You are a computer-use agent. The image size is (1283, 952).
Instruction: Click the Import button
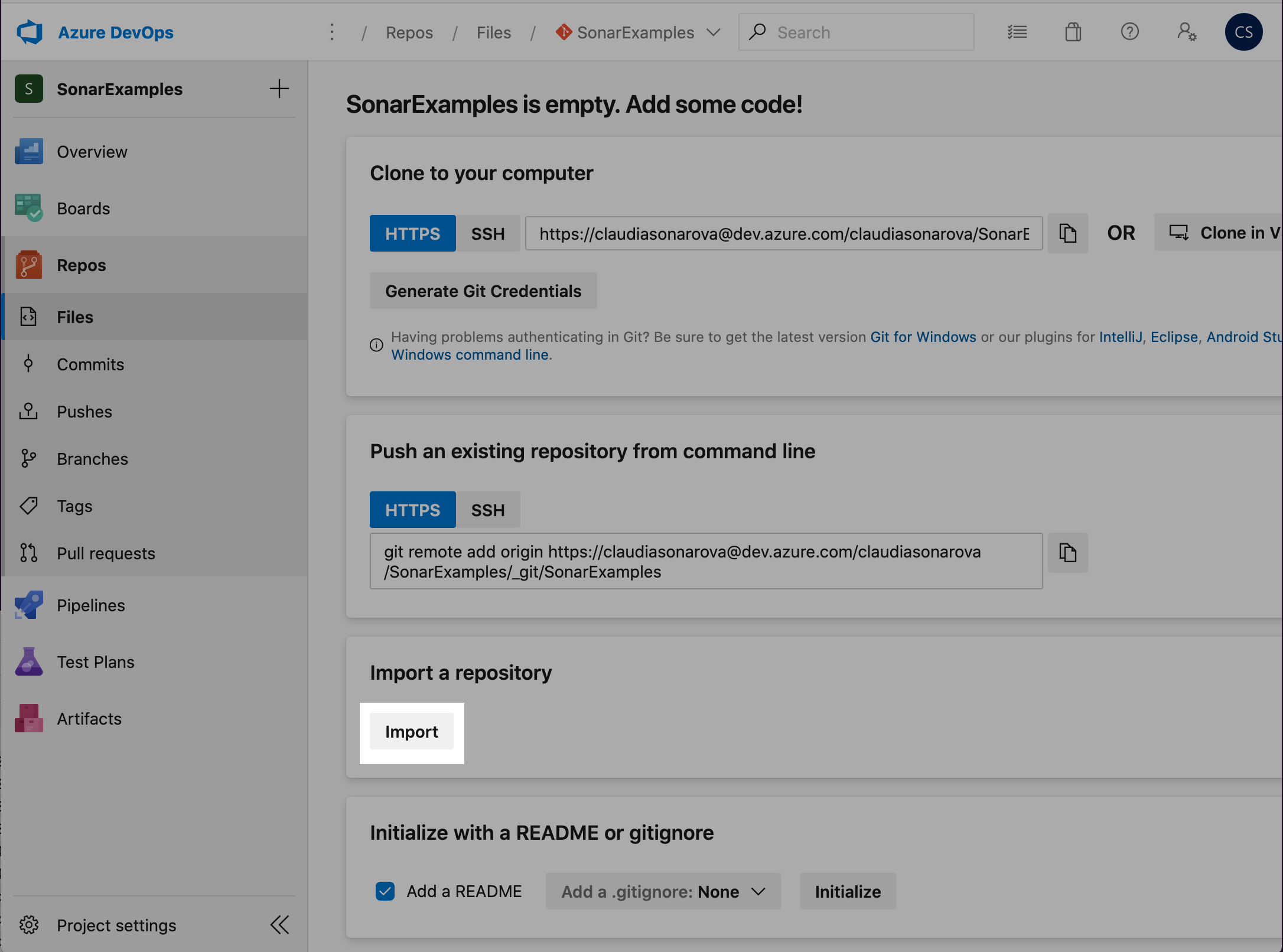(x=412, y=732)
